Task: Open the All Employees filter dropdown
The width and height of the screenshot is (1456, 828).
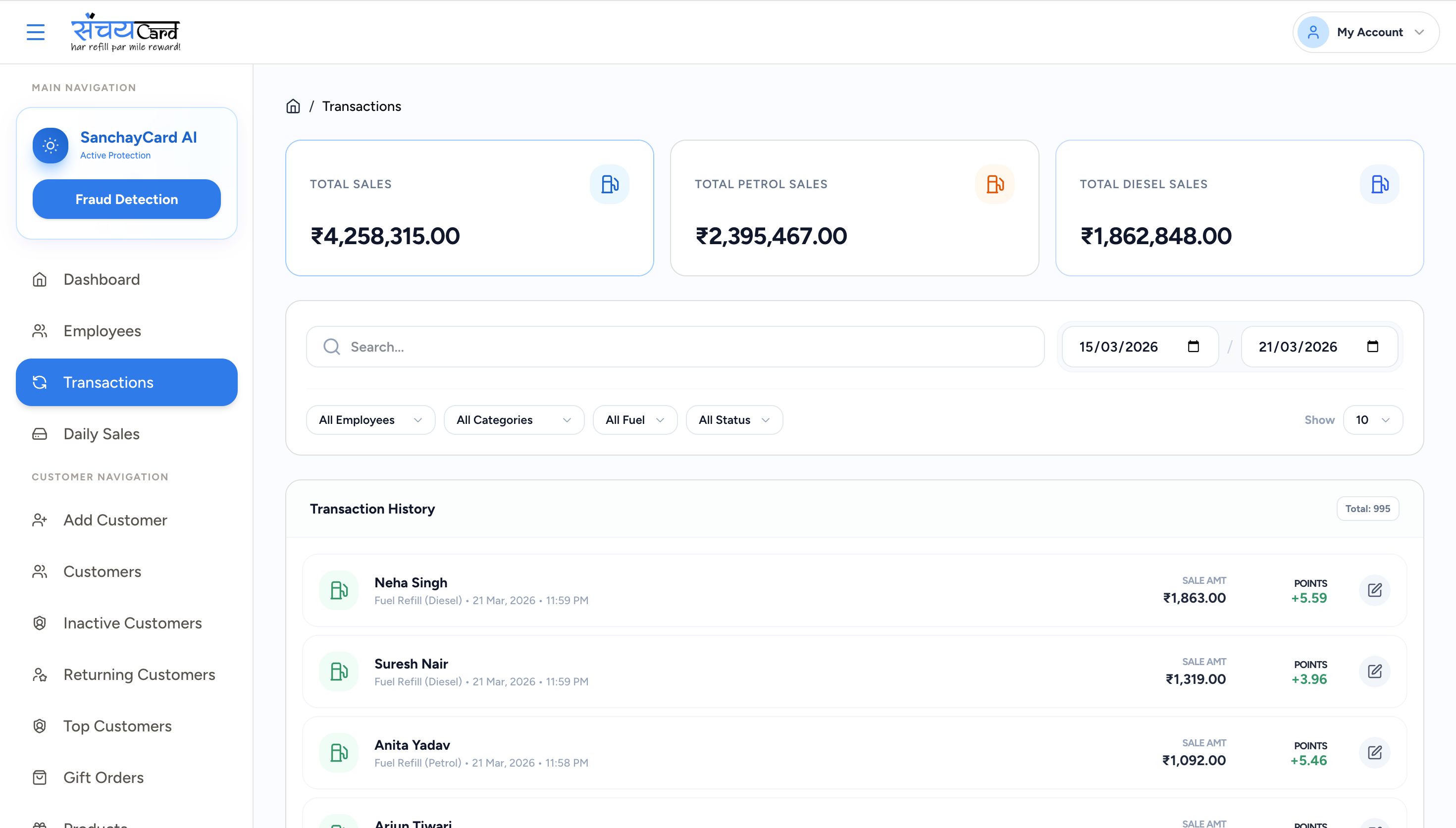Action: click(x=370, y=420)
